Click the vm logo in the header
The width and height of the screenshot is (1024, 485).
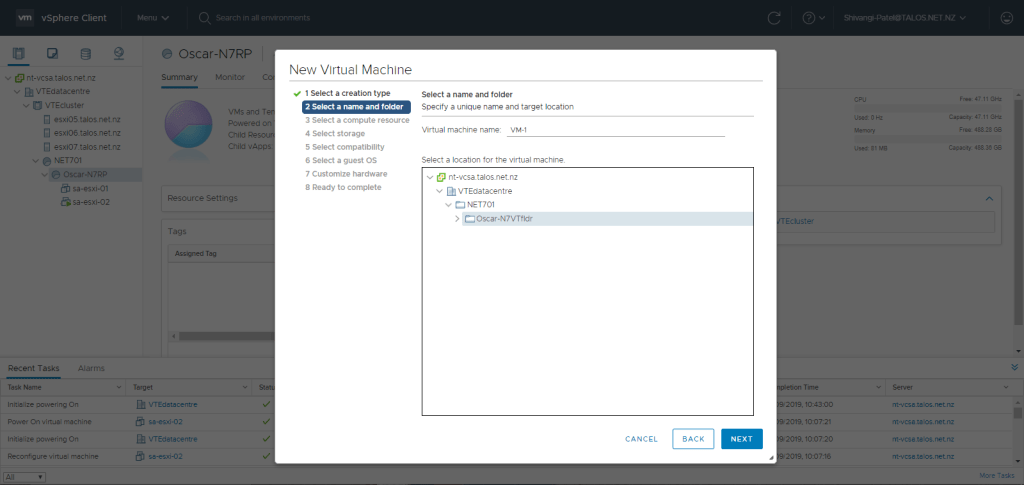coord(26,17)
